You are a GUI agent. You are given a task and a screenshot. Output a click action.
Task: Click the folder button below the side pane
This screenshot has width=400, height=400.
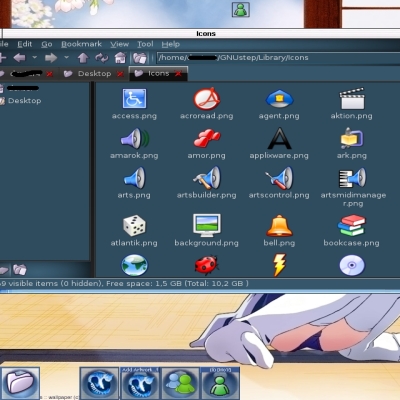click(x=20, y=269)
